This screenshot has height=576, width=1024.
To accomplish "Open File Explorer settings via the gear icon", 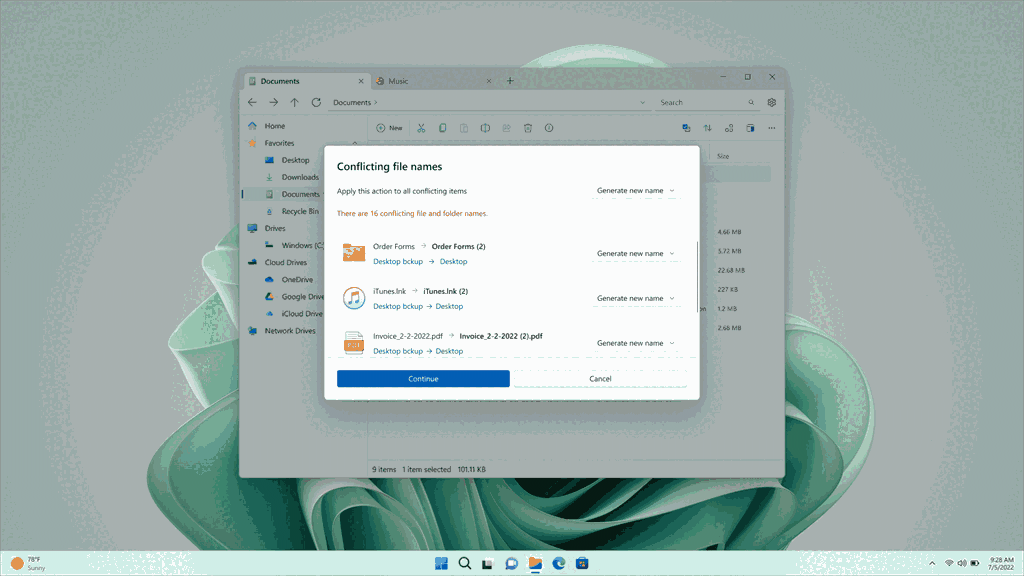I will coord(771,102).
